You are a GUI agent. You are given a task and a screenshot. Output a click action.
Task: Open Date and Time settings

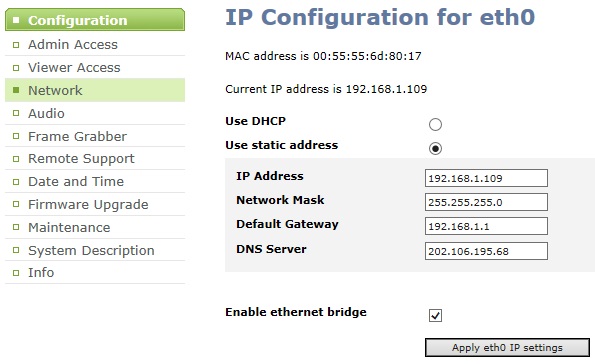pos(95,181)
